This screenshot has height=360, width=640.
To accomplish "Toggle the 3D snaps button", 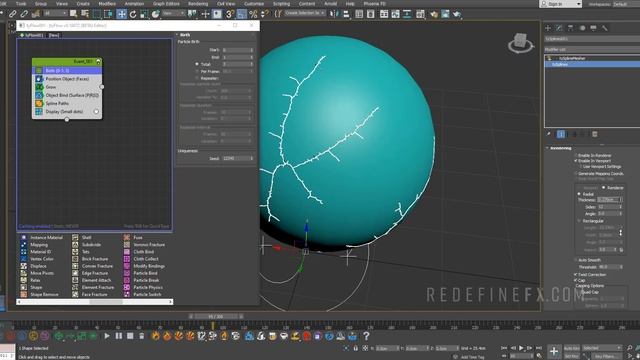I will pyautogui.click(x=230, y=14).
